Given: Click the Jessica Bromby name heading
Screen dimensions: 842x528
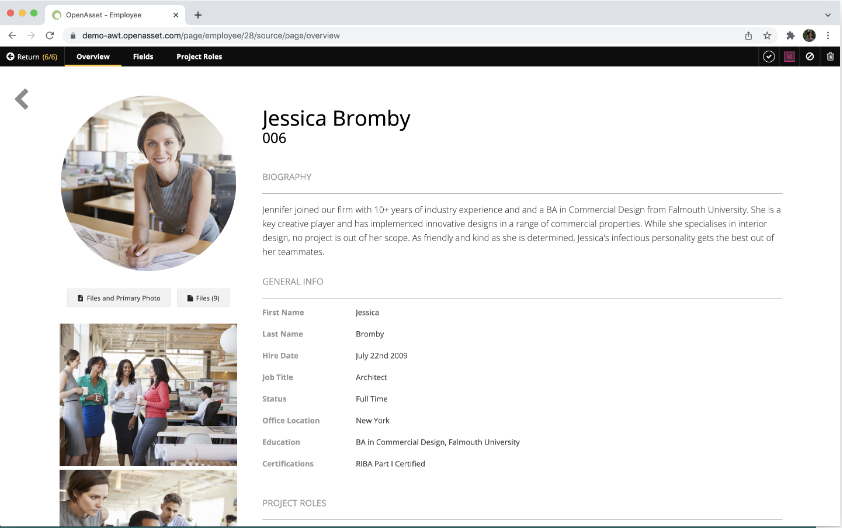Looking at the screenshot, I should [336, 119].
